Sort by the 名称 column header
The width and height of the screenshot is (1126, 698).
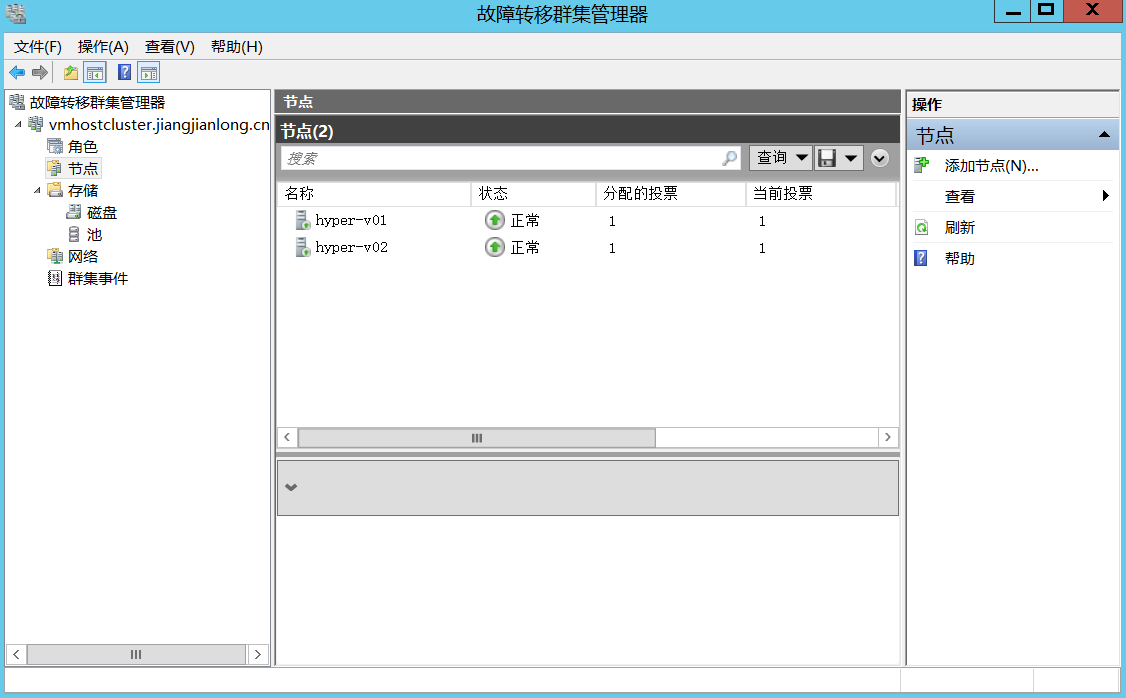[x=374, y=193]
